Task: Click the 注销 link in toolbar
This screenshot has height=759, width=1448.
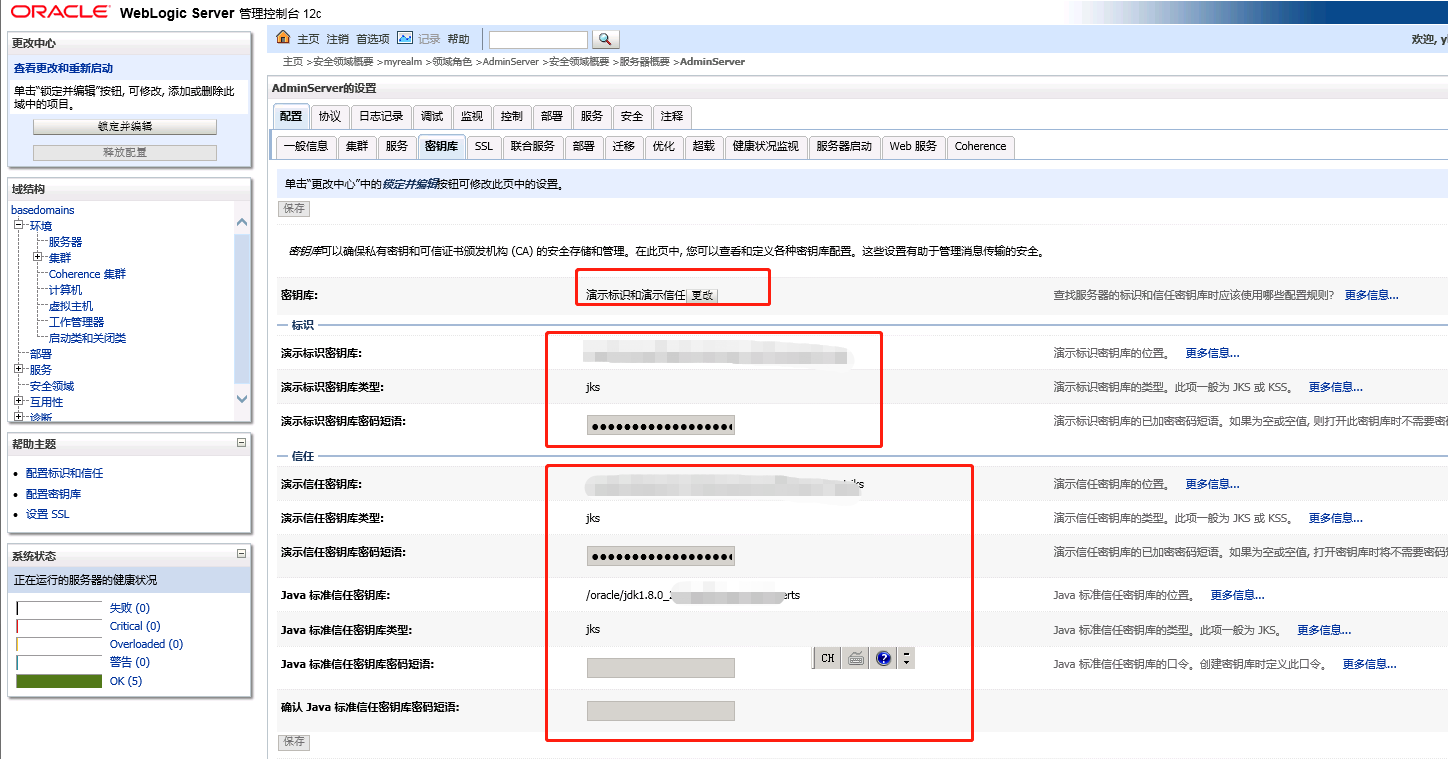Action: point(338,39)
